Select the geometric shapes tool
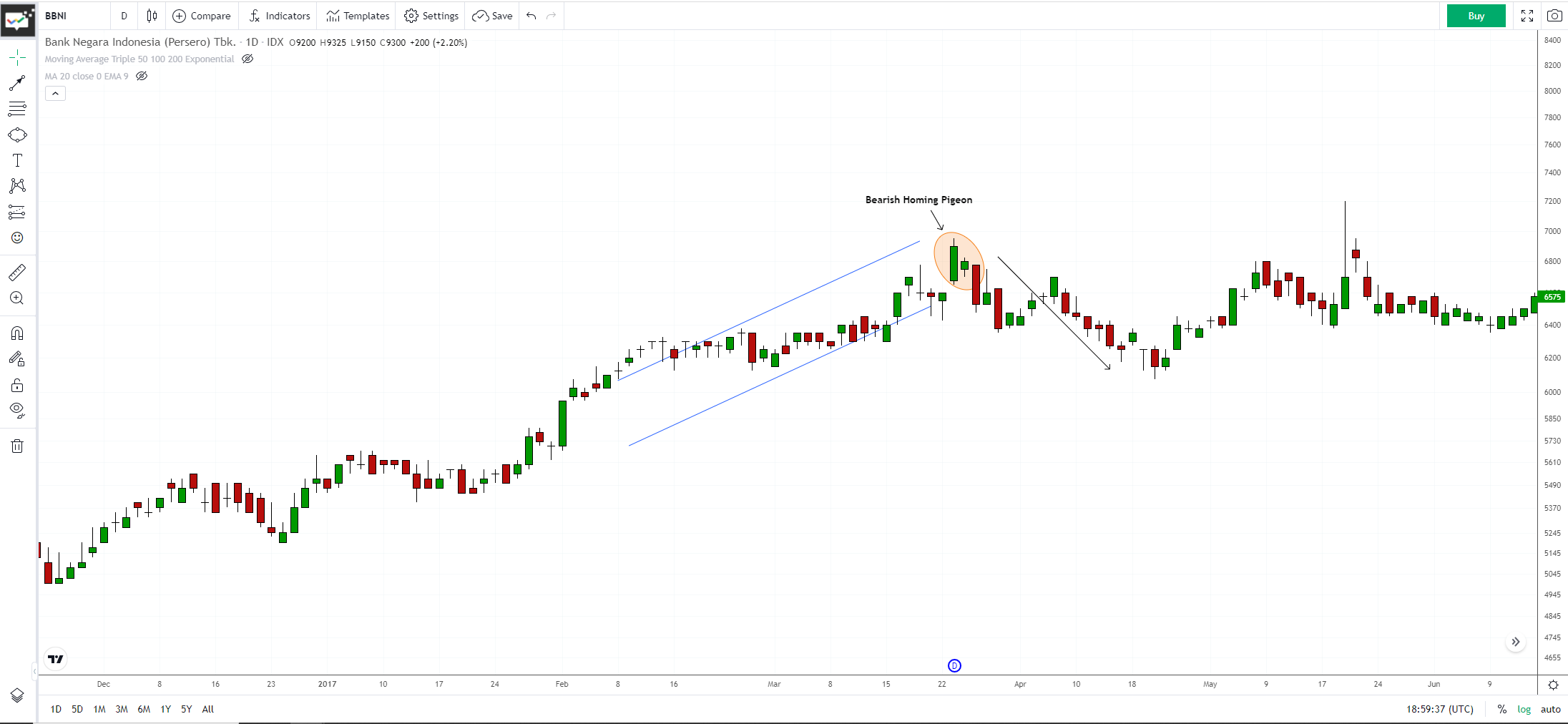The image size is (1568, 724). pyautogui.click(x=17, y=134)
